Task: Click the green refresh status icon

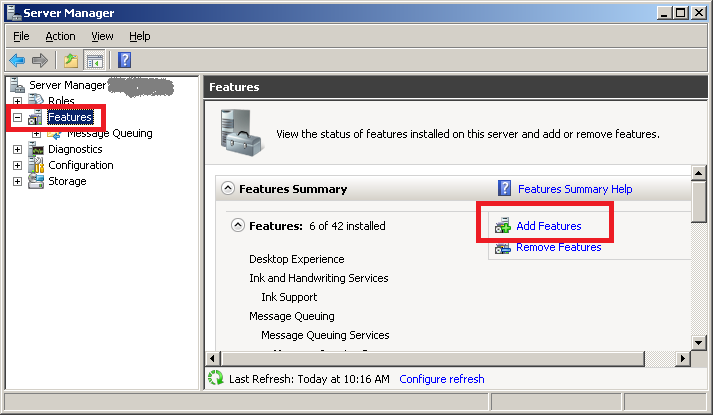Action: click(216, 378)
